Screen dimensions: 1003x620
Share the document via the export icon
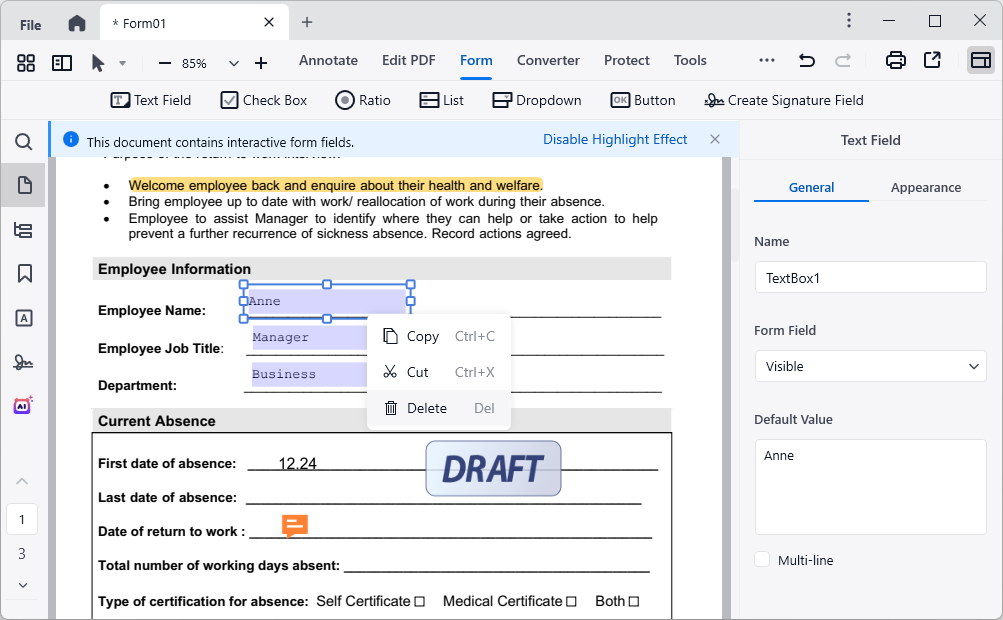(x=932, y=60)
